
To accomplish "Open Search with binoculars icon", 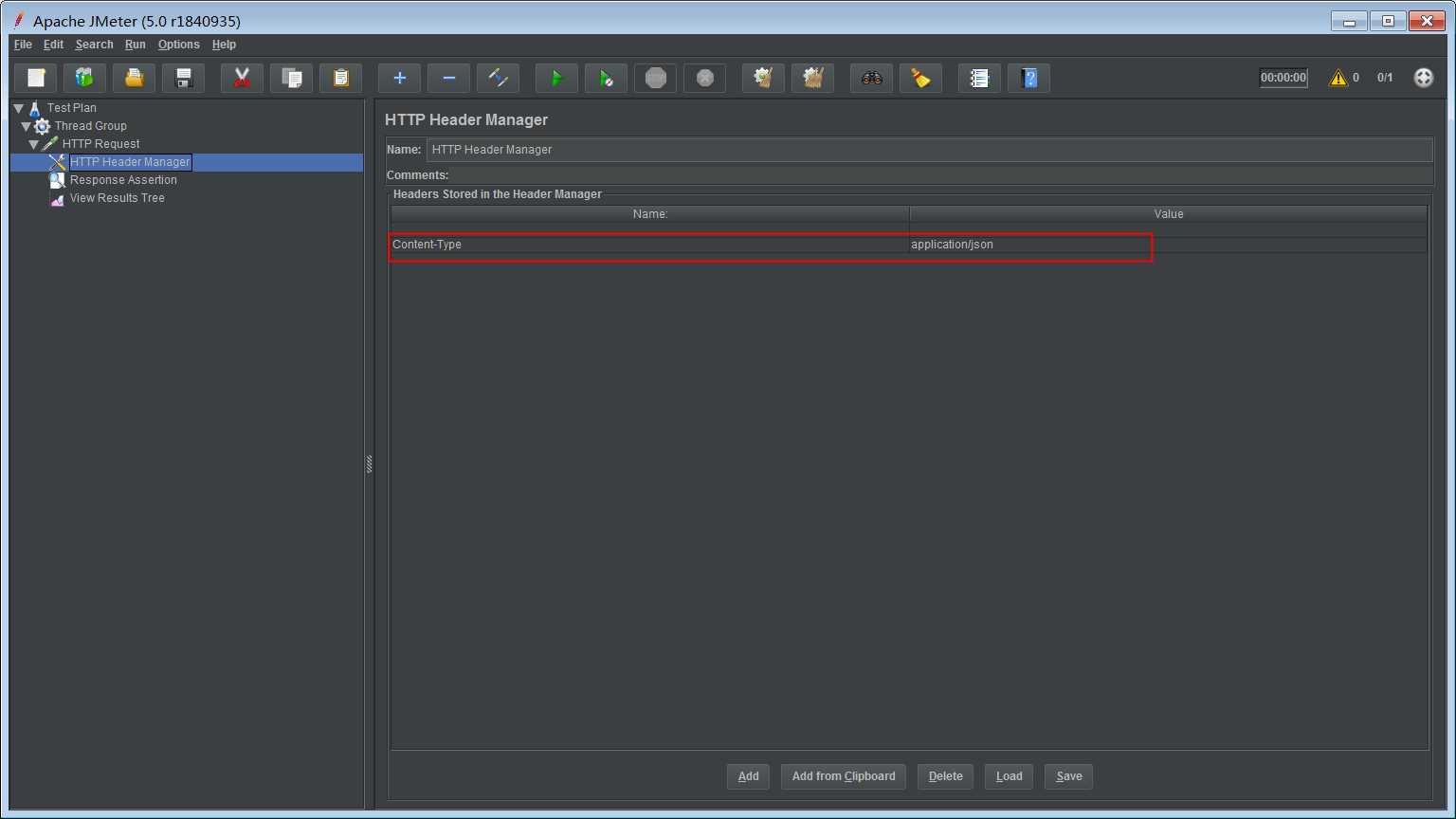I will point(872,78).
